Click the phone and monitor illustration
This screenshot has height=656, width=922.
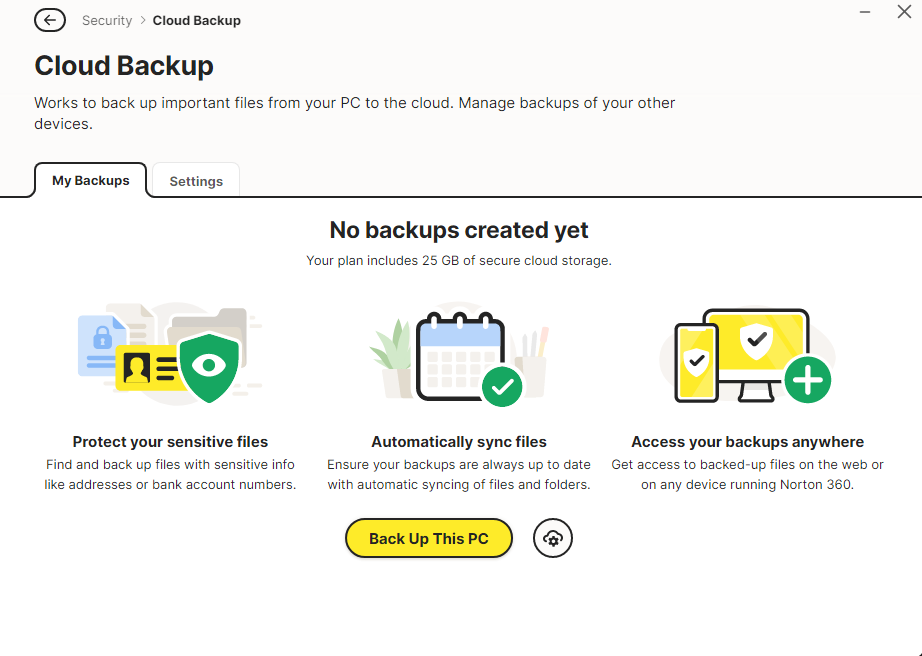click(x=747, y=357)
